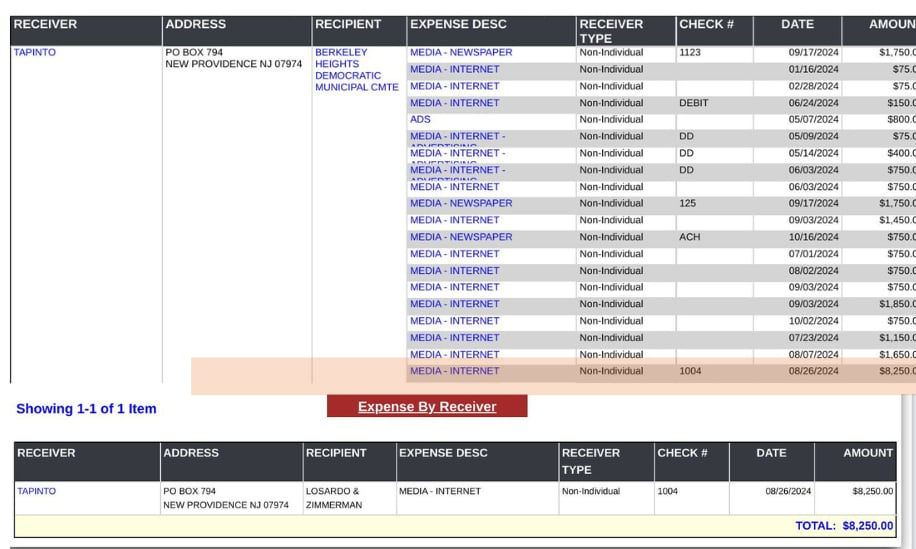Click the TOTAL: $8,250.00 summary row
Image resolution: width=916 pixels, height=549 pixels.
pyautogui.click(x=843, y=526)
